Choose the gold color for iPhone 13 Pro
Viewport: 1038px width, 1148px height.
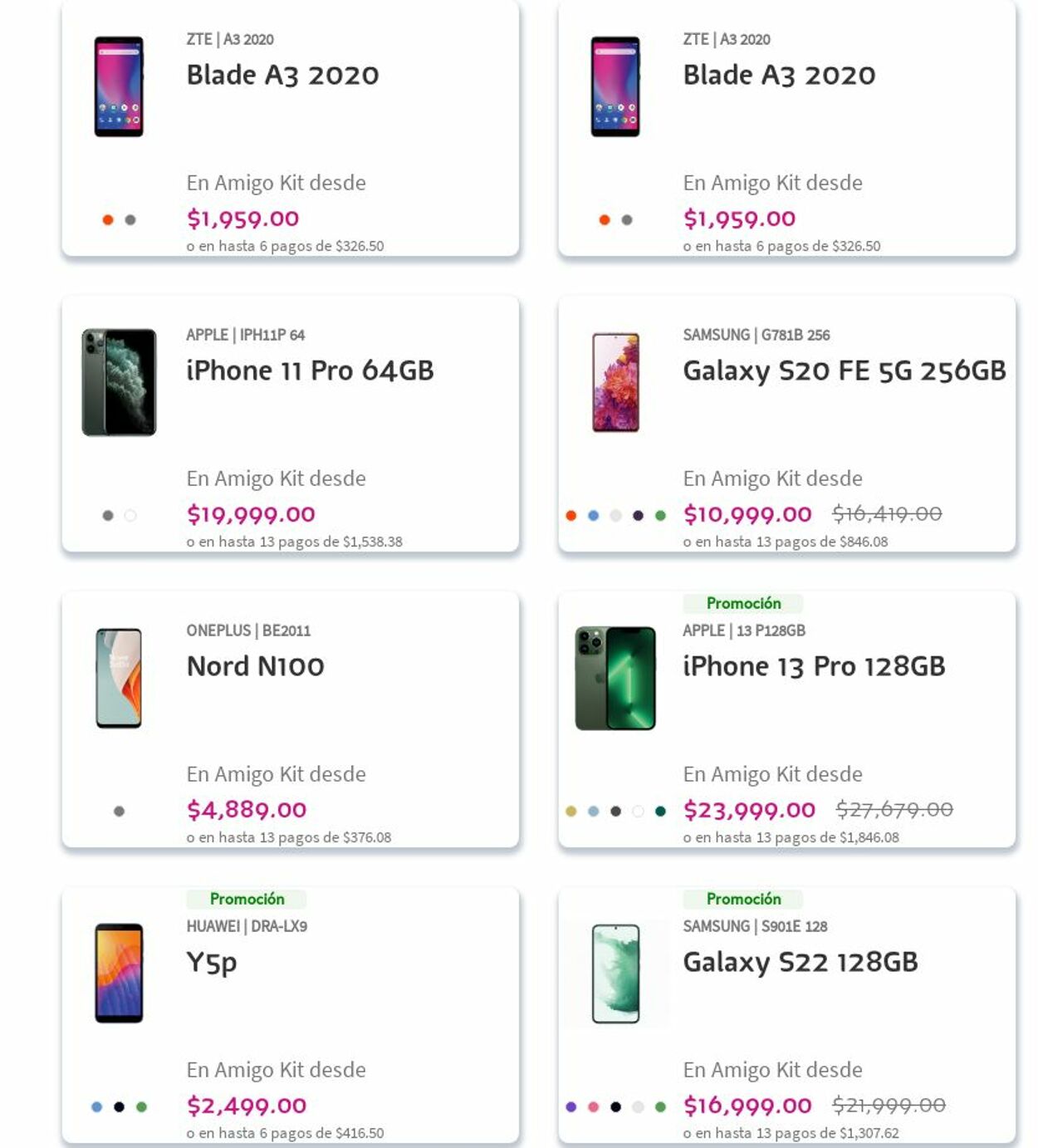point(570,811)
